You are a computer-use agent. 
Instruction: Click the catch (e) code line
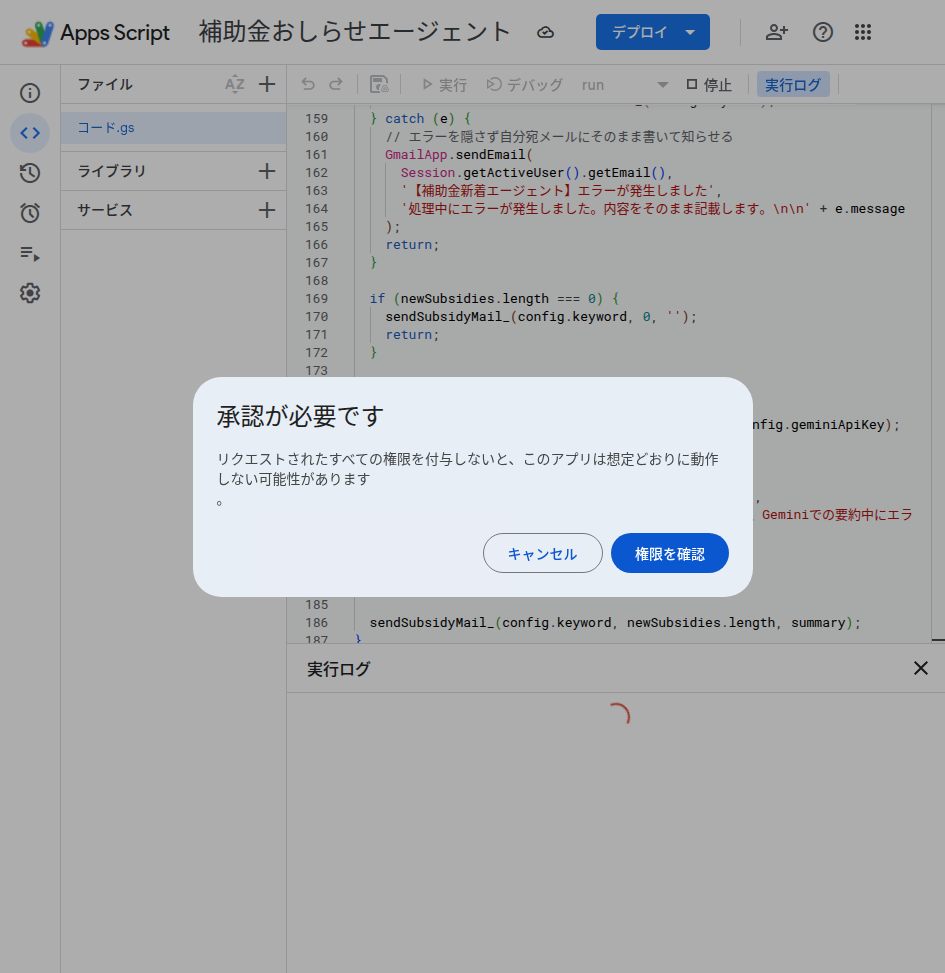tap(420, 119)
